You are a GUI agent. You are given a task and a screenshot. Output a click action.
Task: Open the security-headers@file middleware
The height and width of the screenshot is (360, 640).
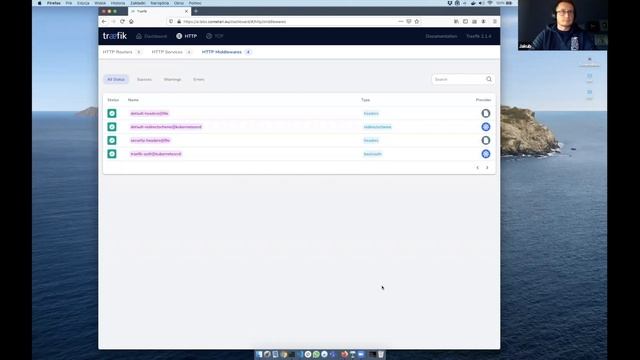(150, 140)
